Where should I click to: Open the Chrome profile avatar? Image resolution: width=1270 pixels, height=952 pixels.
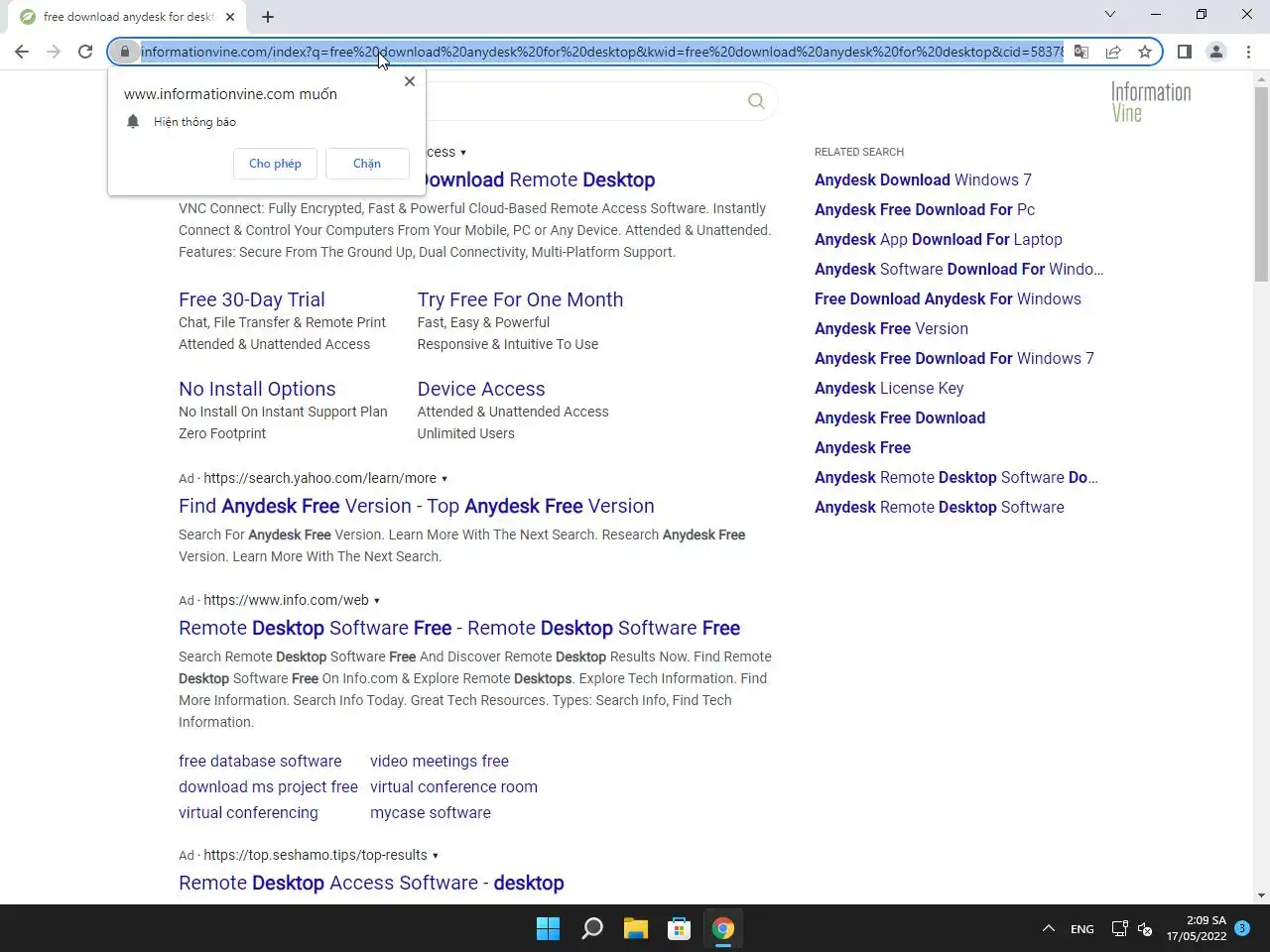coord(1215,52)
